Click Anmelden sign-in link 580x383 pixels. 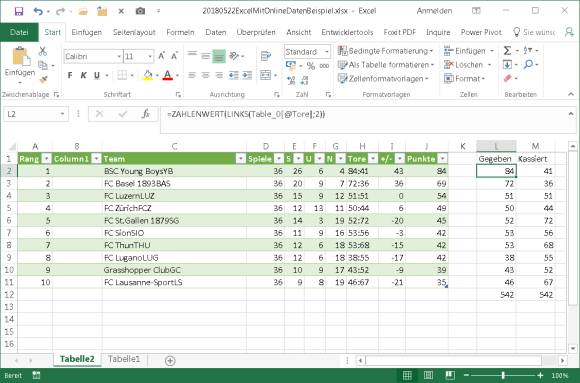(x=434, y=11)
